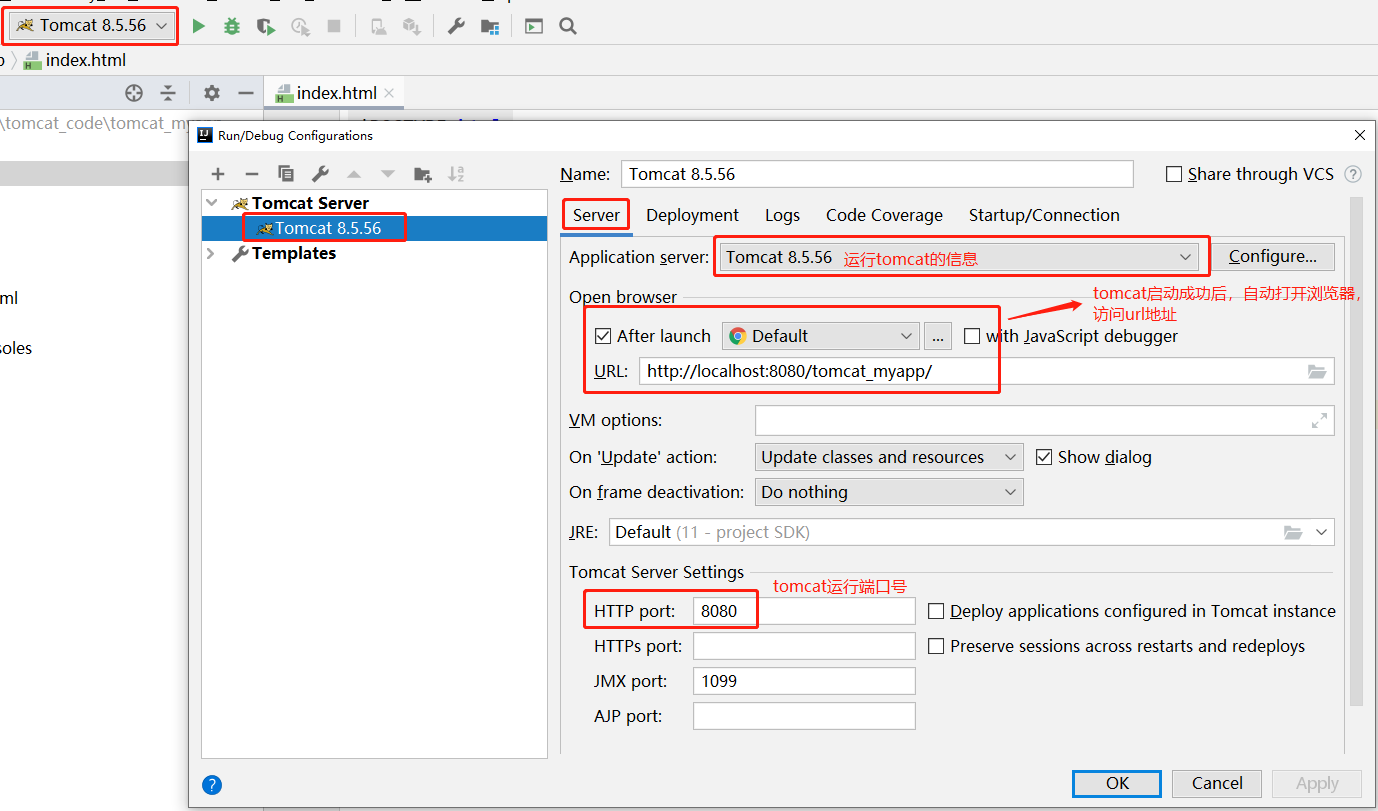Open the Code Coverage tab
Viewport: 1378px width, 811px height.
(x=884, y=215)
